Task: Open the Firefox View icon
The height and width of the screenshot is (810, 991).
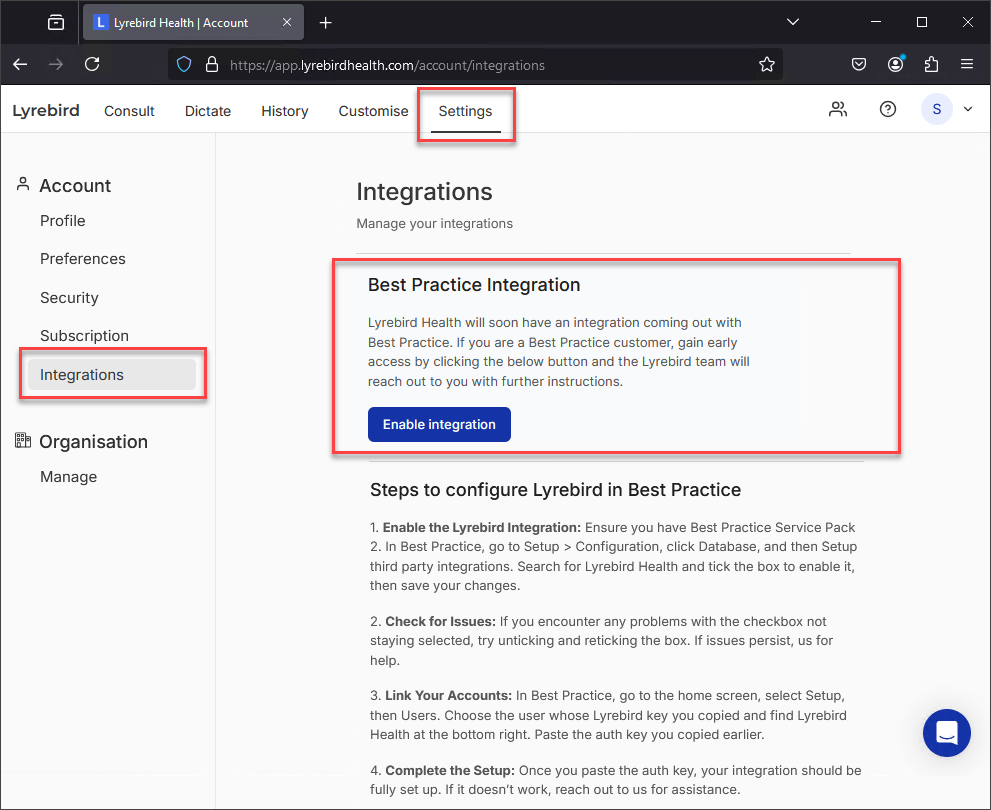Action: pos(56,23)
